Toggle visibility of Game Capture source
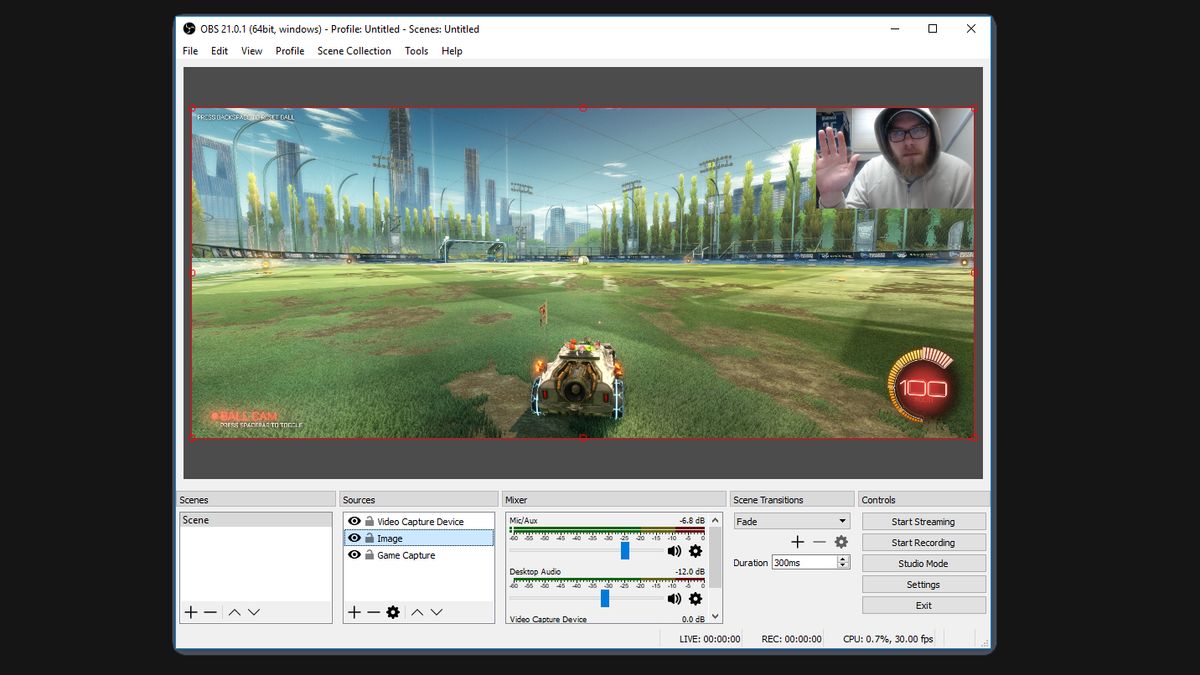The width and height of the screenshot is (1200, 675). [x=354, y=555]
